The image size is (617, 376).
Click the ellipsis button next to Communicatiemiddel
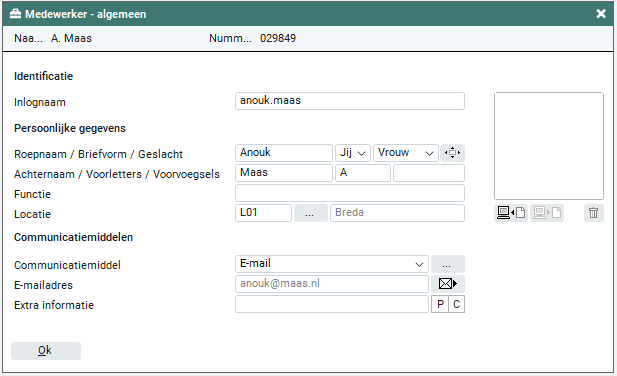(x=448, y=264)
